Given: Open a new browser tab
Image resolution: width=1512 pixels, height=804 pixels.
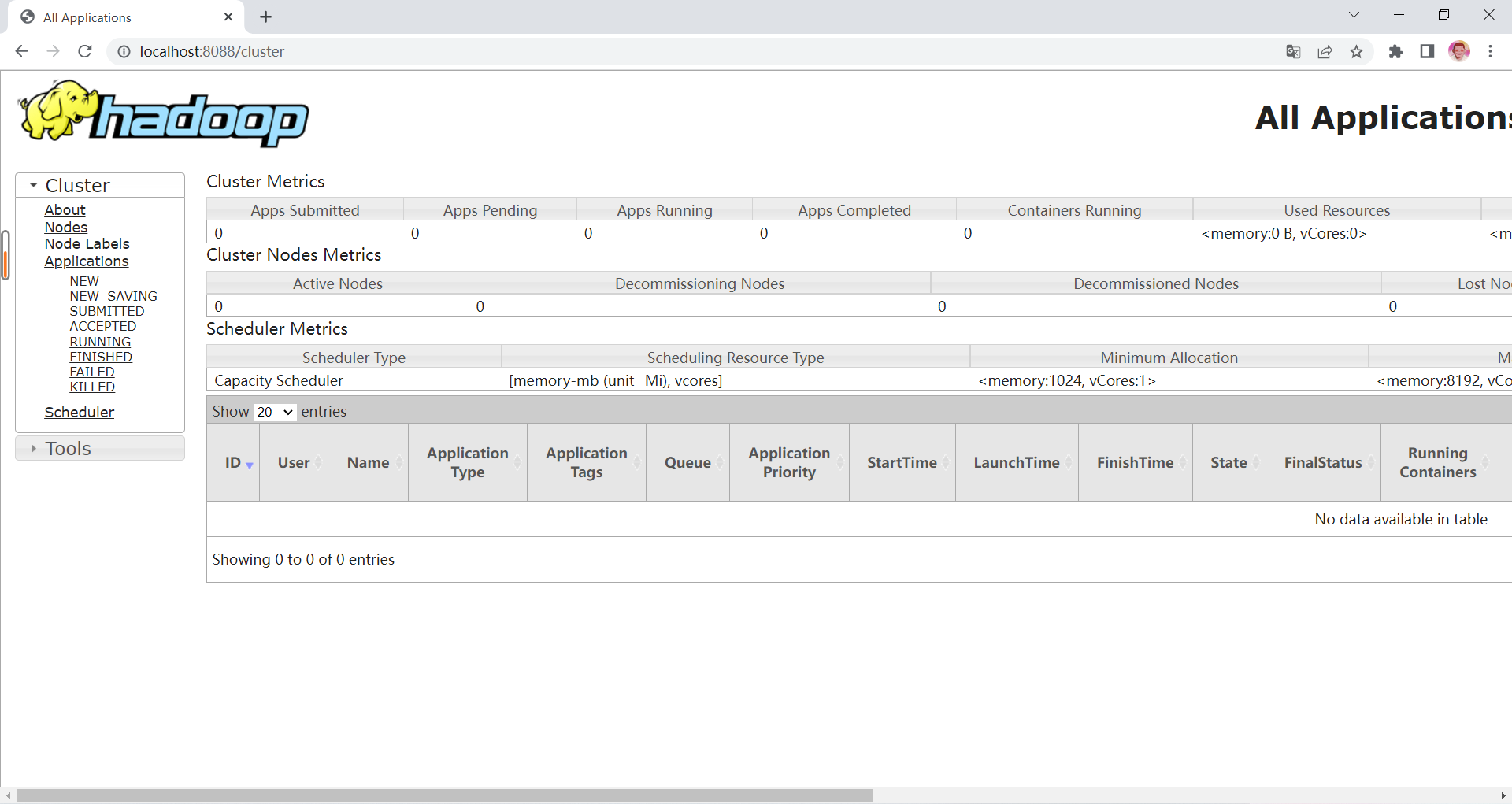Looking at the screenshot, I should pyautogui.click(x=266, y=17).
